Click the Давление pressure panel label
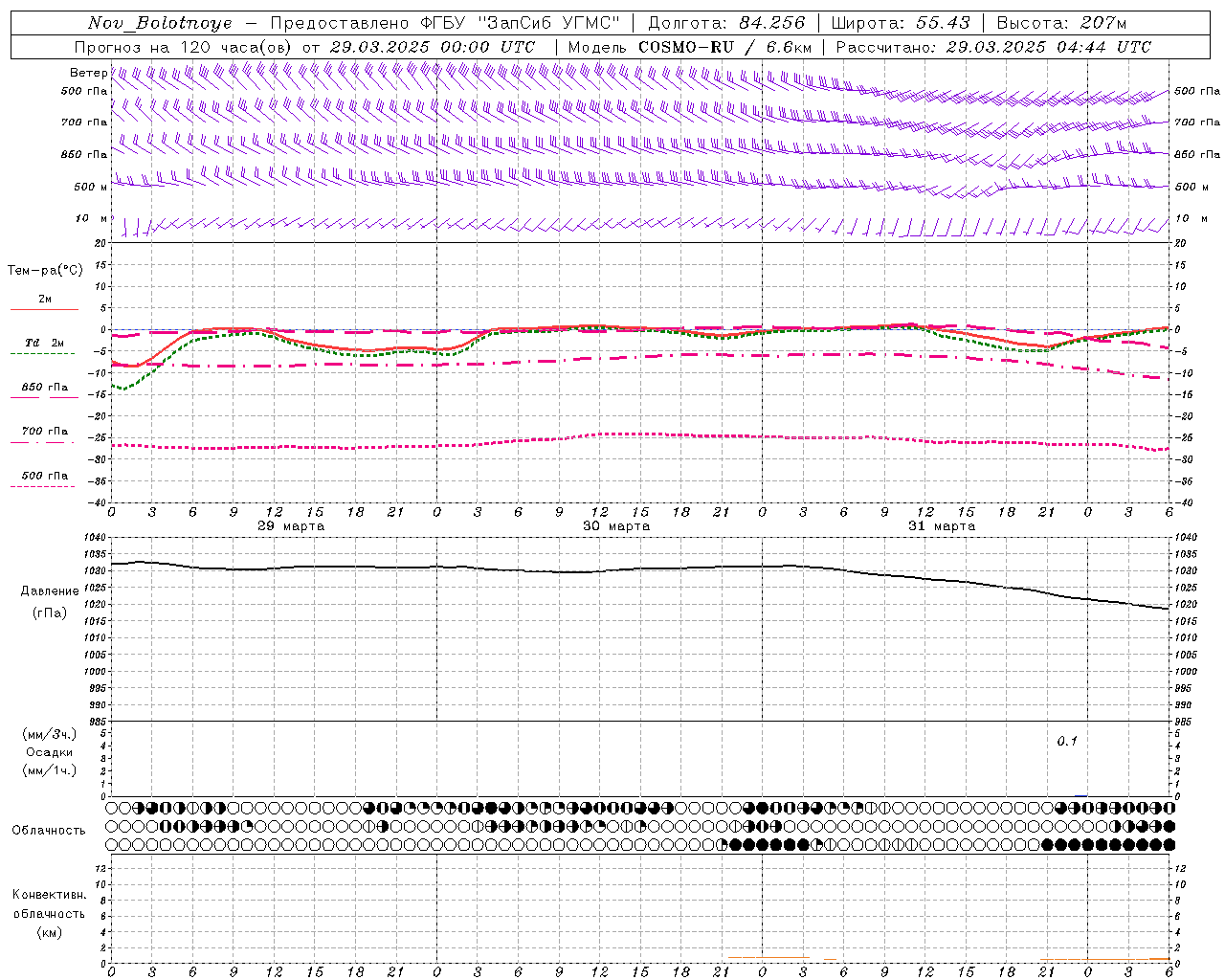This screenshot has height=980, width=1225. (x=50, y=591)
